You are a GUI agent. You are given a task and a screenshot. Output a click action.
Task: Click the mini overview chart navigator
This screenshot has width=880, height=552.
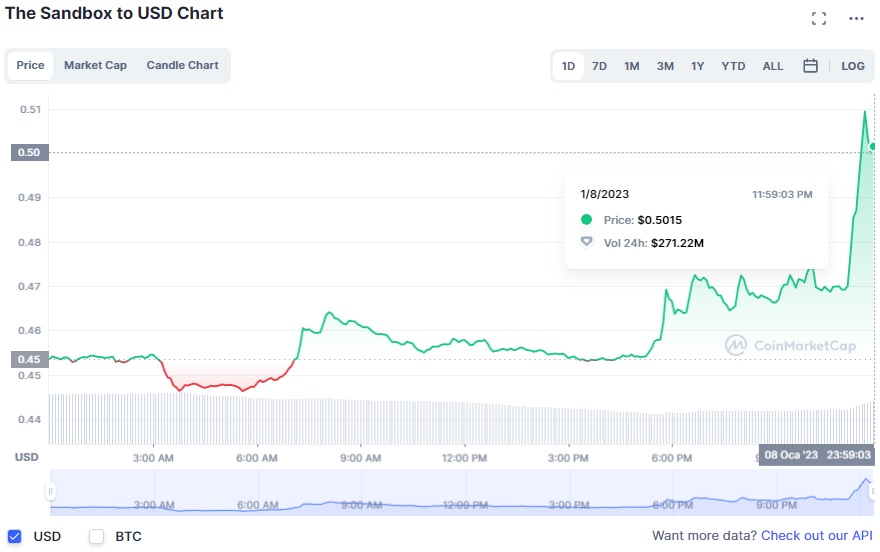(x=461, y=492)
